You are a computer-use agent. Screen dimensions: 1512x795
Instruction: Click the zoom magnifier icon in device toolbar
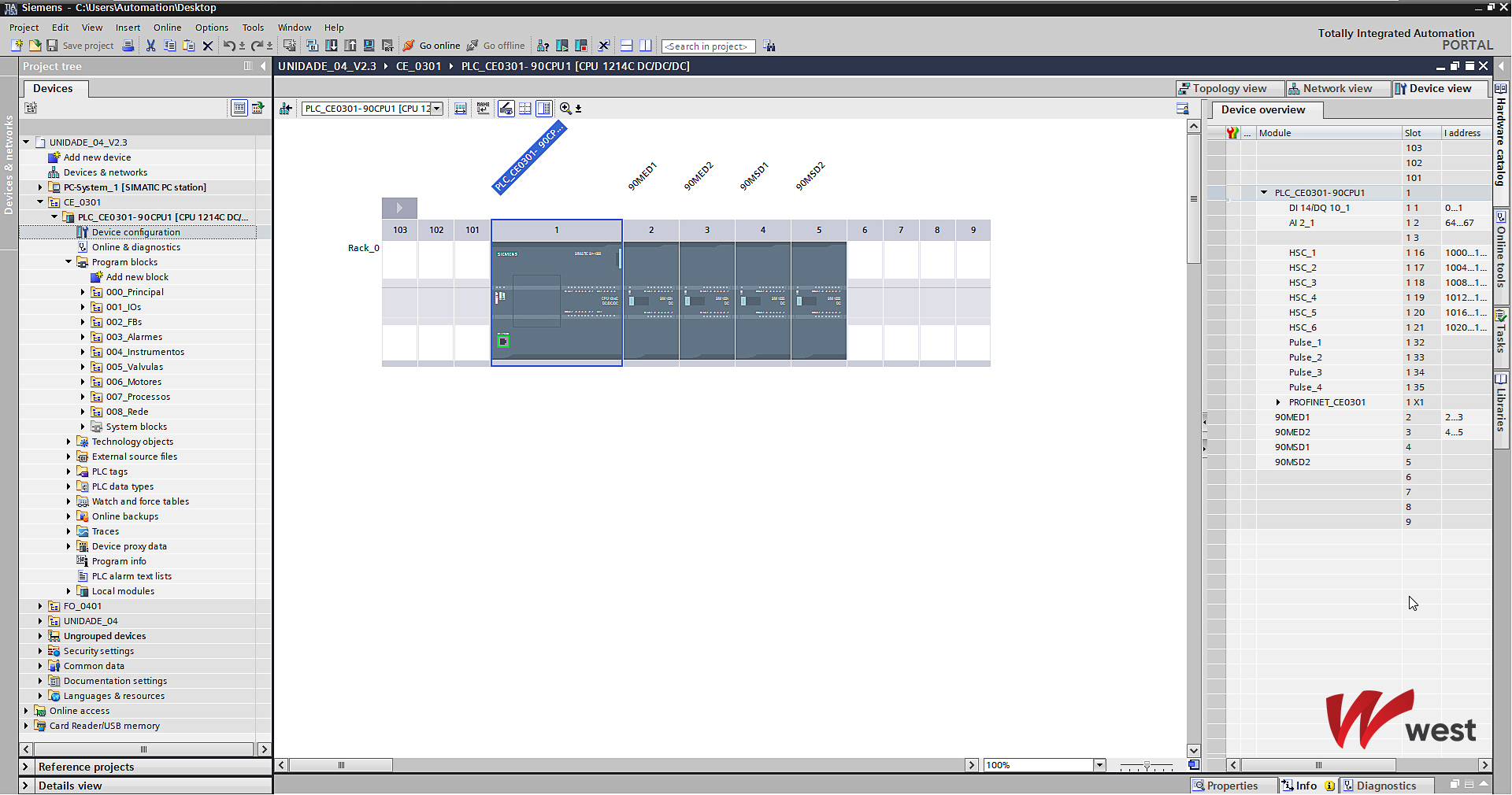pyautogui.click(x=565, y=109)
